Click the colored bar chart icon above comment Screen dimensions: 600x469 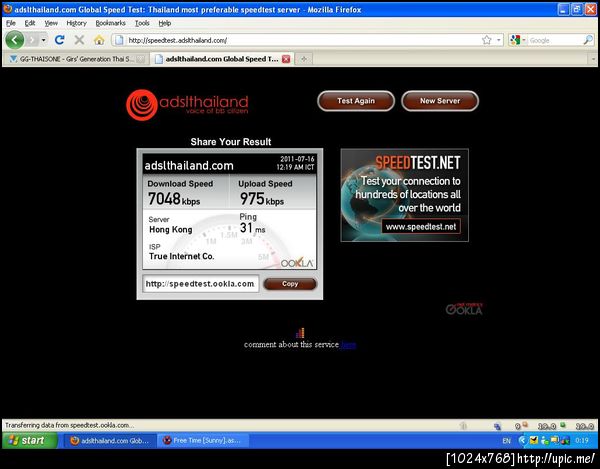pyautogui.click(x=300, y=333)
